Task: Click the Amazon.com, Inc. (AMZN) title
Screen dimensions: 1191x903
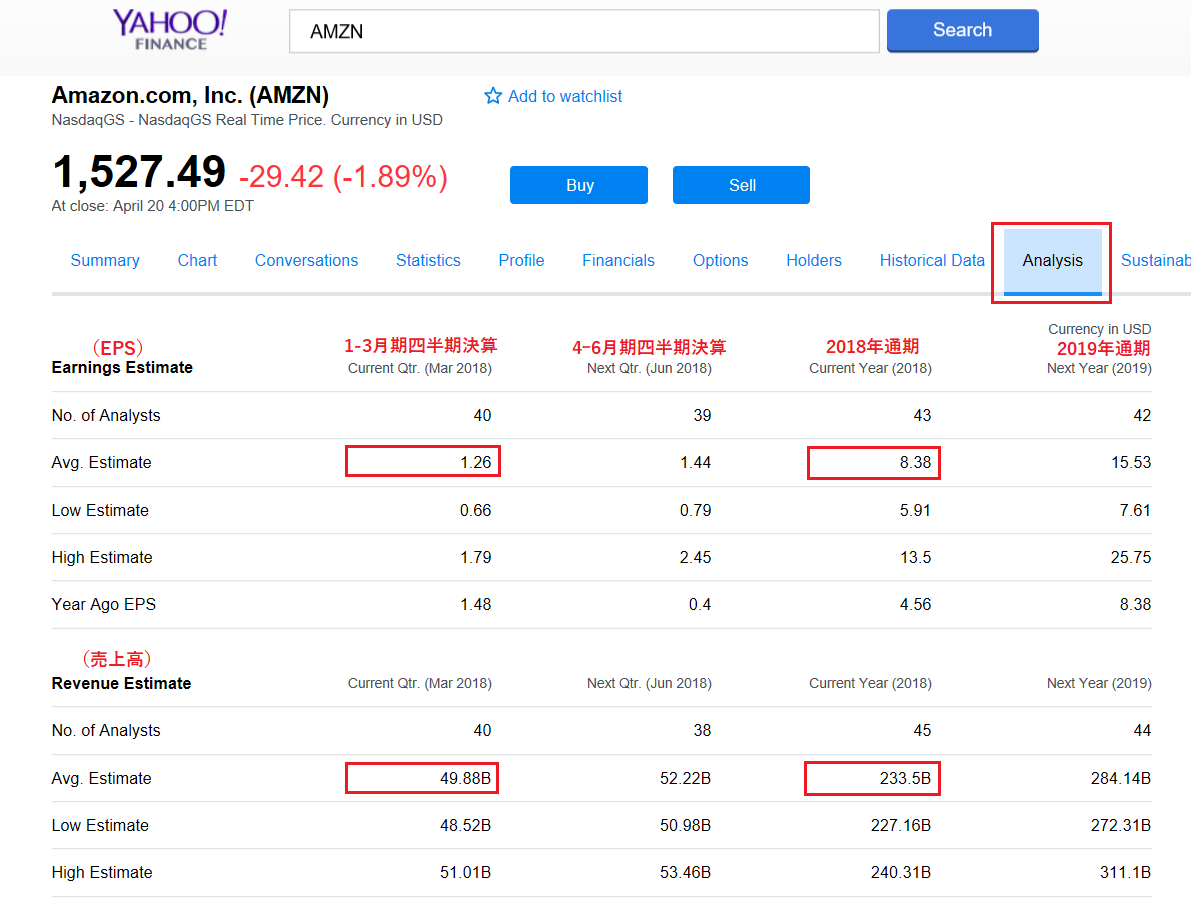Action: pos(190,96)
